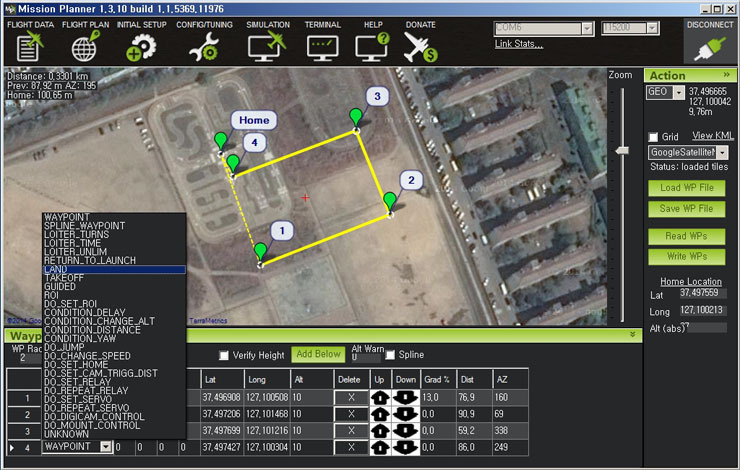Click the Disconnect plug icon
Image resolution: width=740 pixels, height=470 pixels.
tap(710, 50)
